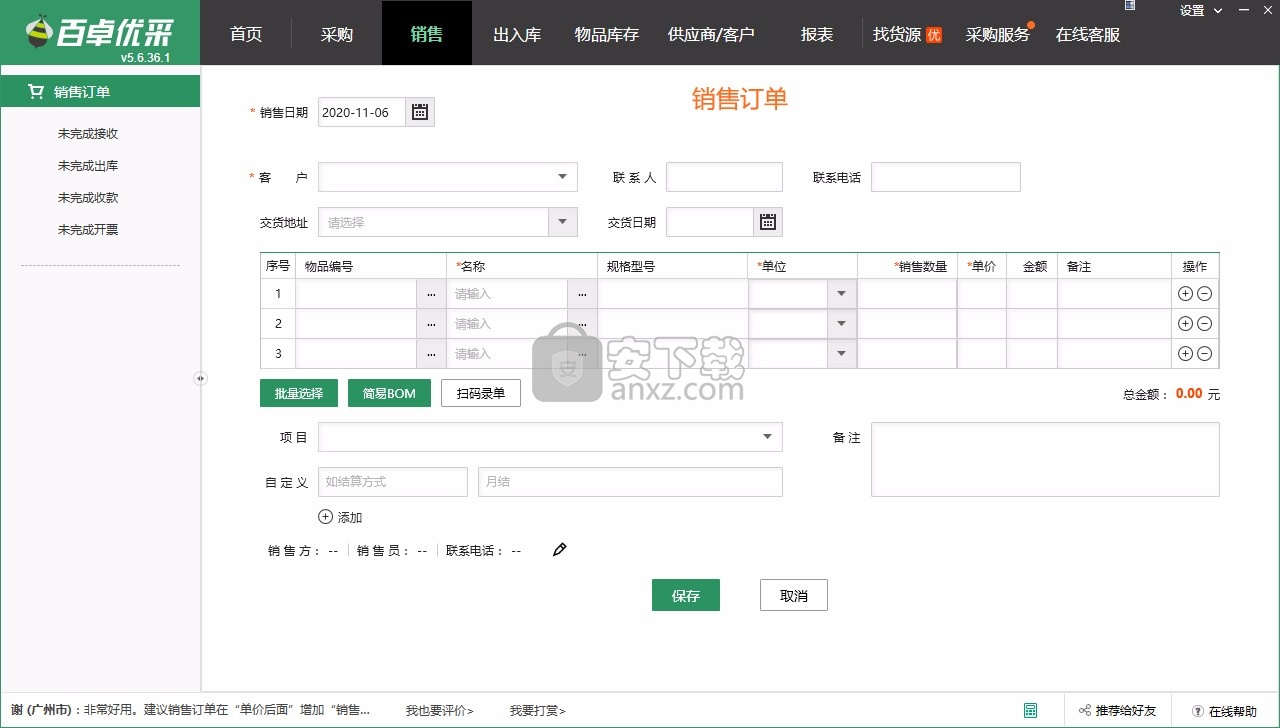Save the order with 保存

pos(686,595)
